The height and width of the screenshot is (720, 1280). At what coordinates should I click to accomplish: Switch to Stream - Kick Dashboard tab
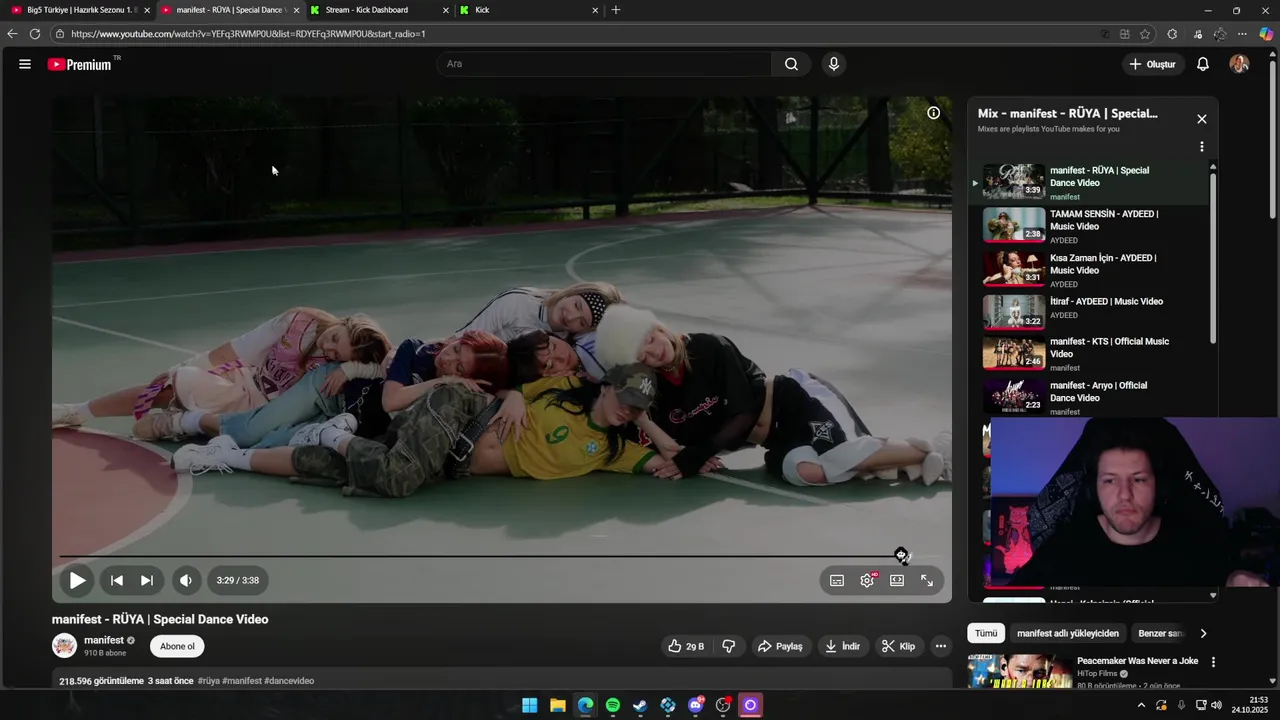[x=380, y=10]
